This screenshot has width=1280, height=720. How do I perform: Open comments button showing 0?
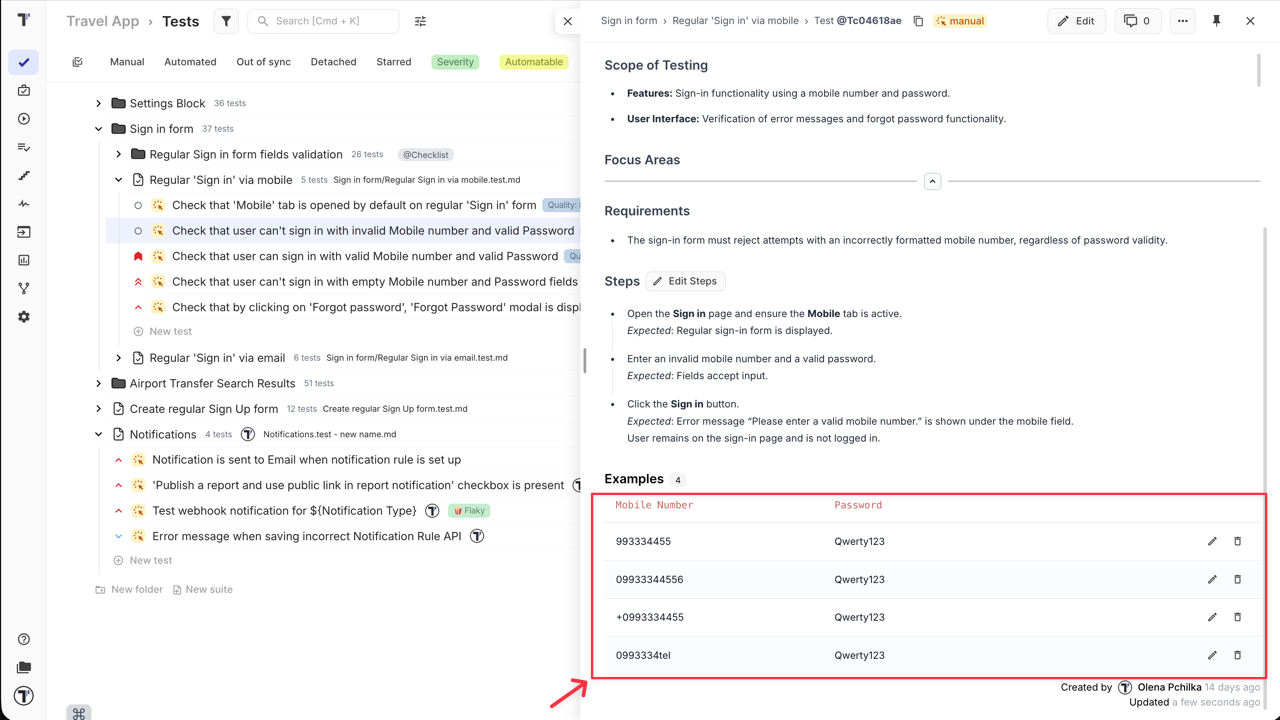click(1137, 21)
